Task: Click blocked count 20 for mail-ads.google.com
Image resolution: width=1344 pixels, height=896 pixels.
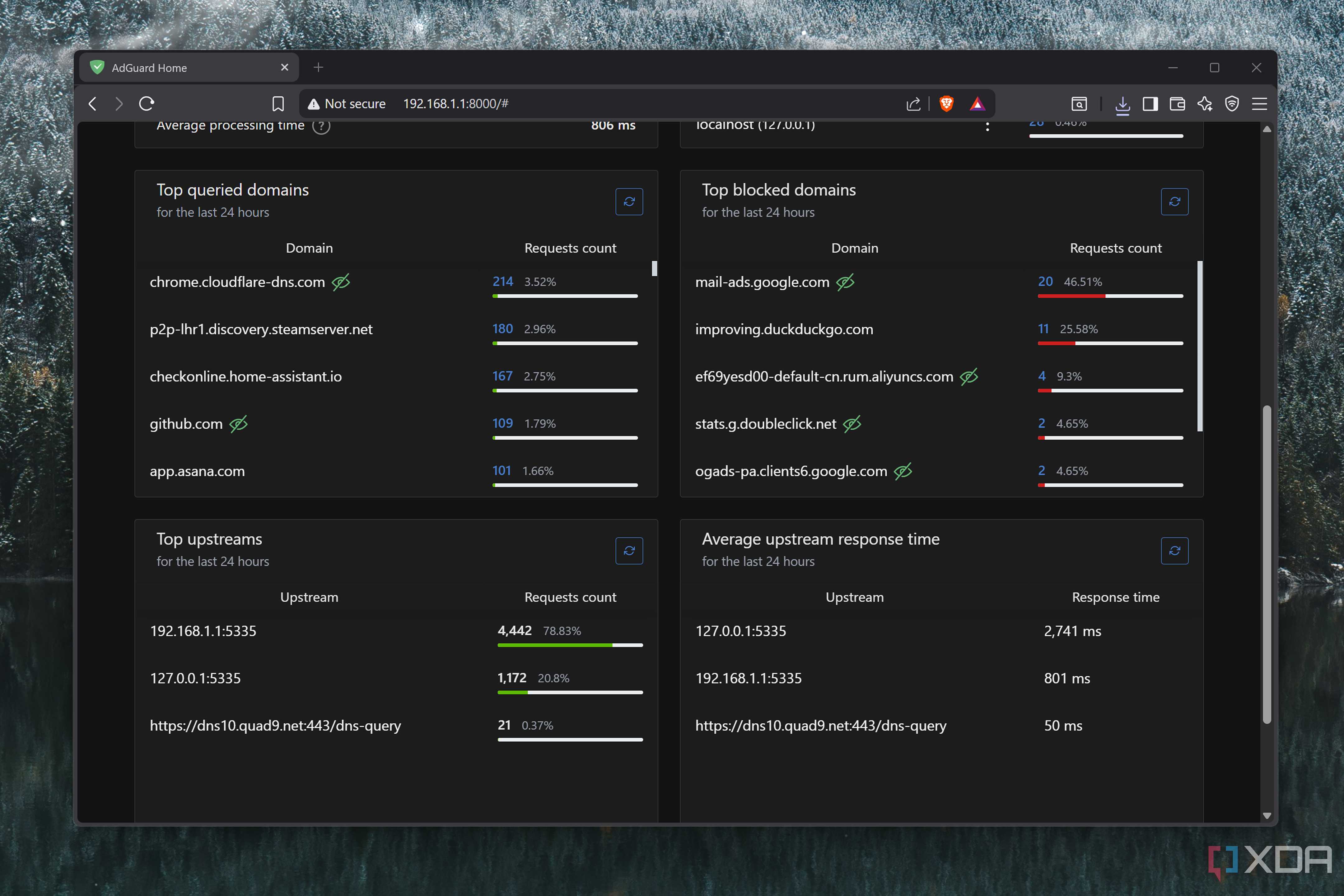Action: [1045, 282]
